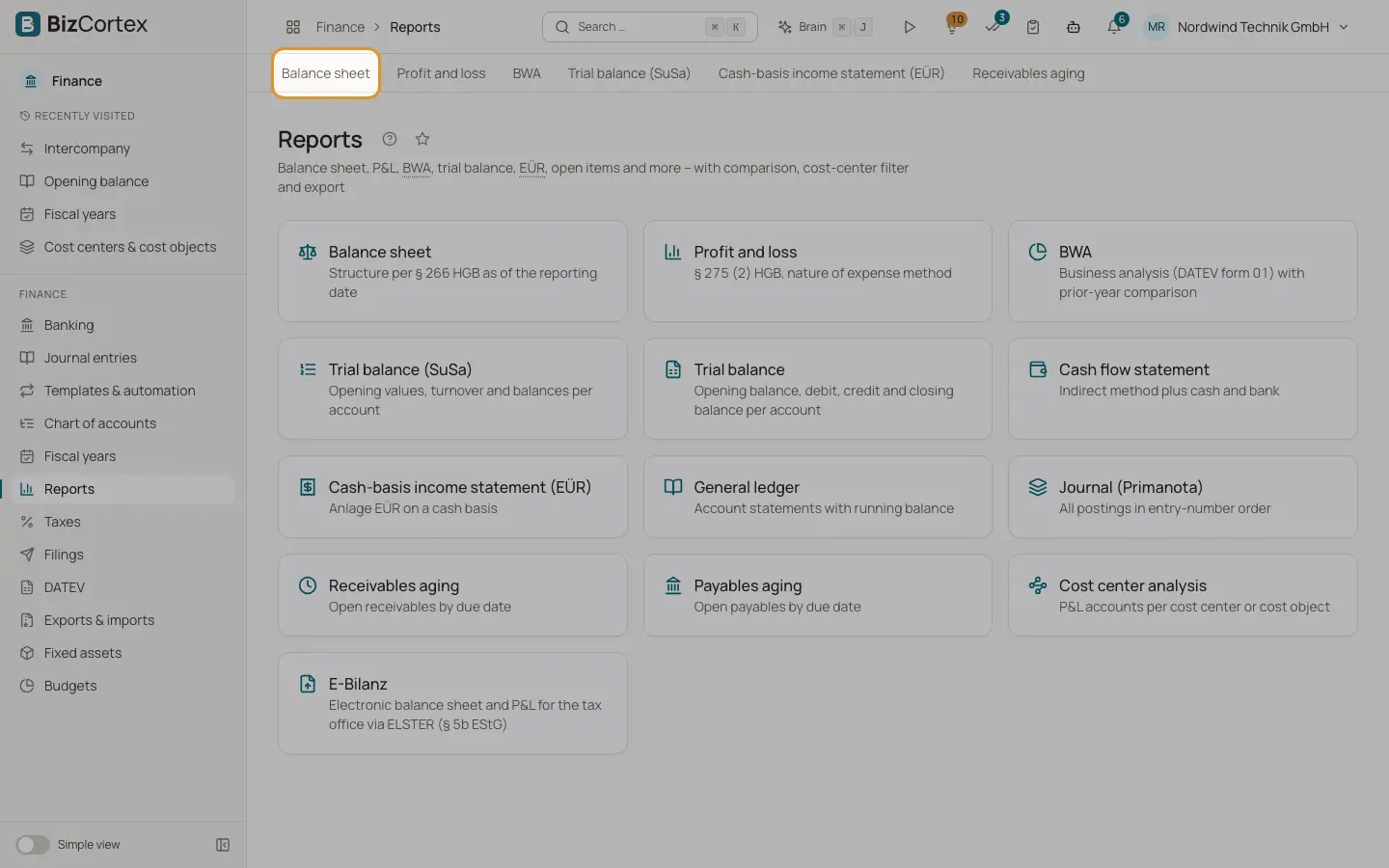The width and height of the screenshot is (1389, 868).
Task: Open the apps grid icon beside Finance breadcrumb
Action: tap(293, 27)
